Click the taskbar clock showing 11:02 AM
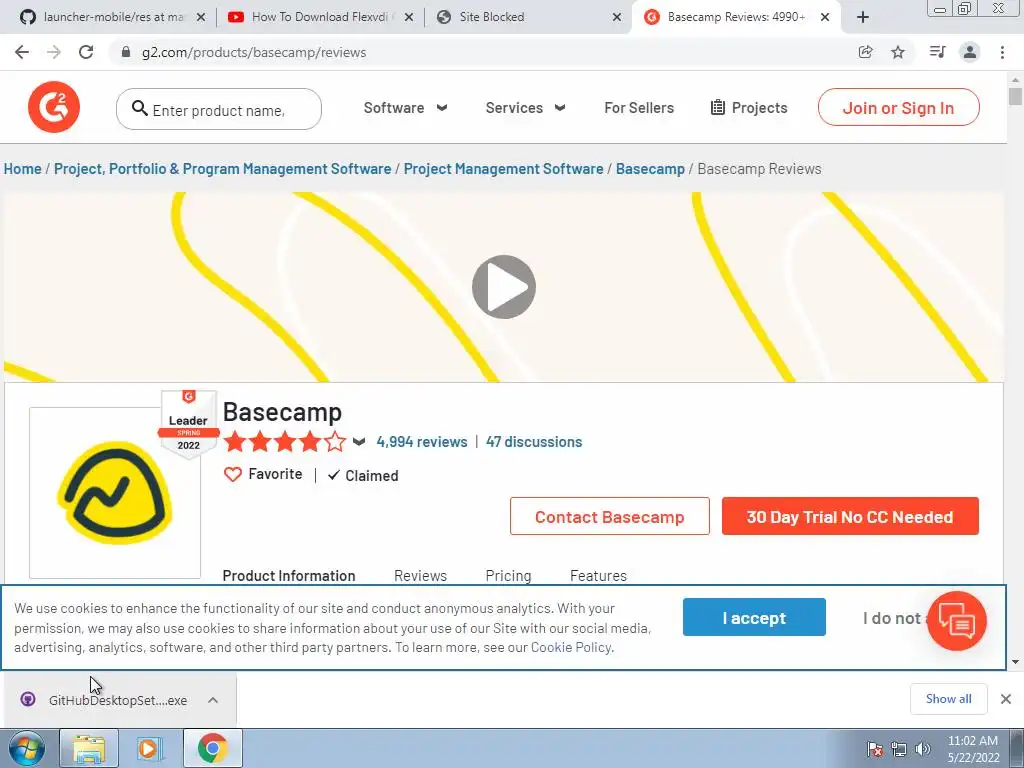1024x768 pixels. 973,749
